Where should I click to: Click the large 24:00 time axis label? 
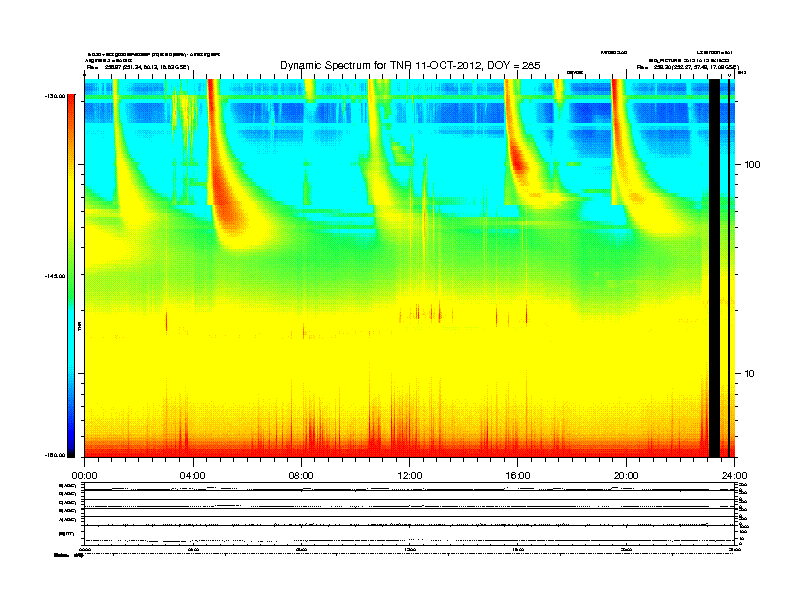click(x=734, y=476)
